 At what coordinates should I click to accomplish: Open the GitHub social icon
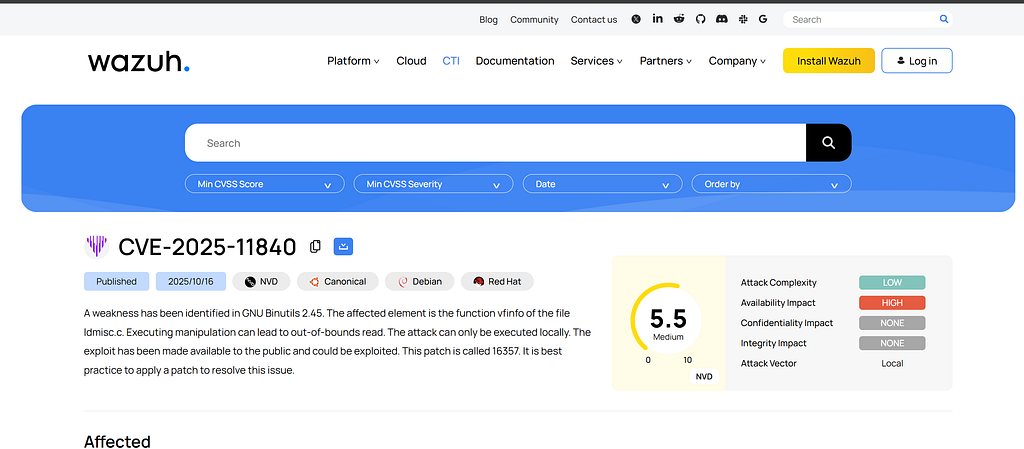point(701,20)
